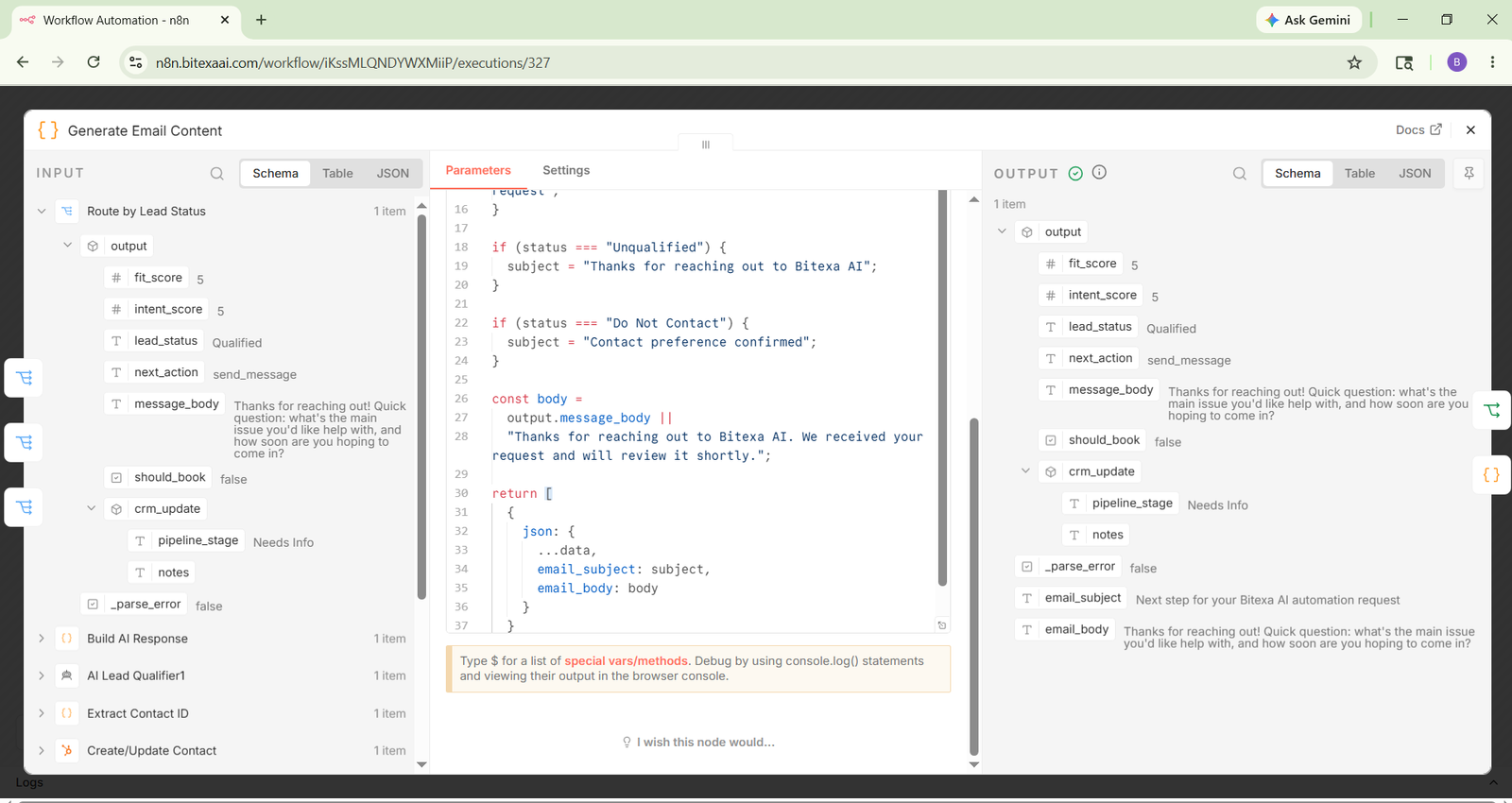Click the browser address bar URL

click(352, 62)
